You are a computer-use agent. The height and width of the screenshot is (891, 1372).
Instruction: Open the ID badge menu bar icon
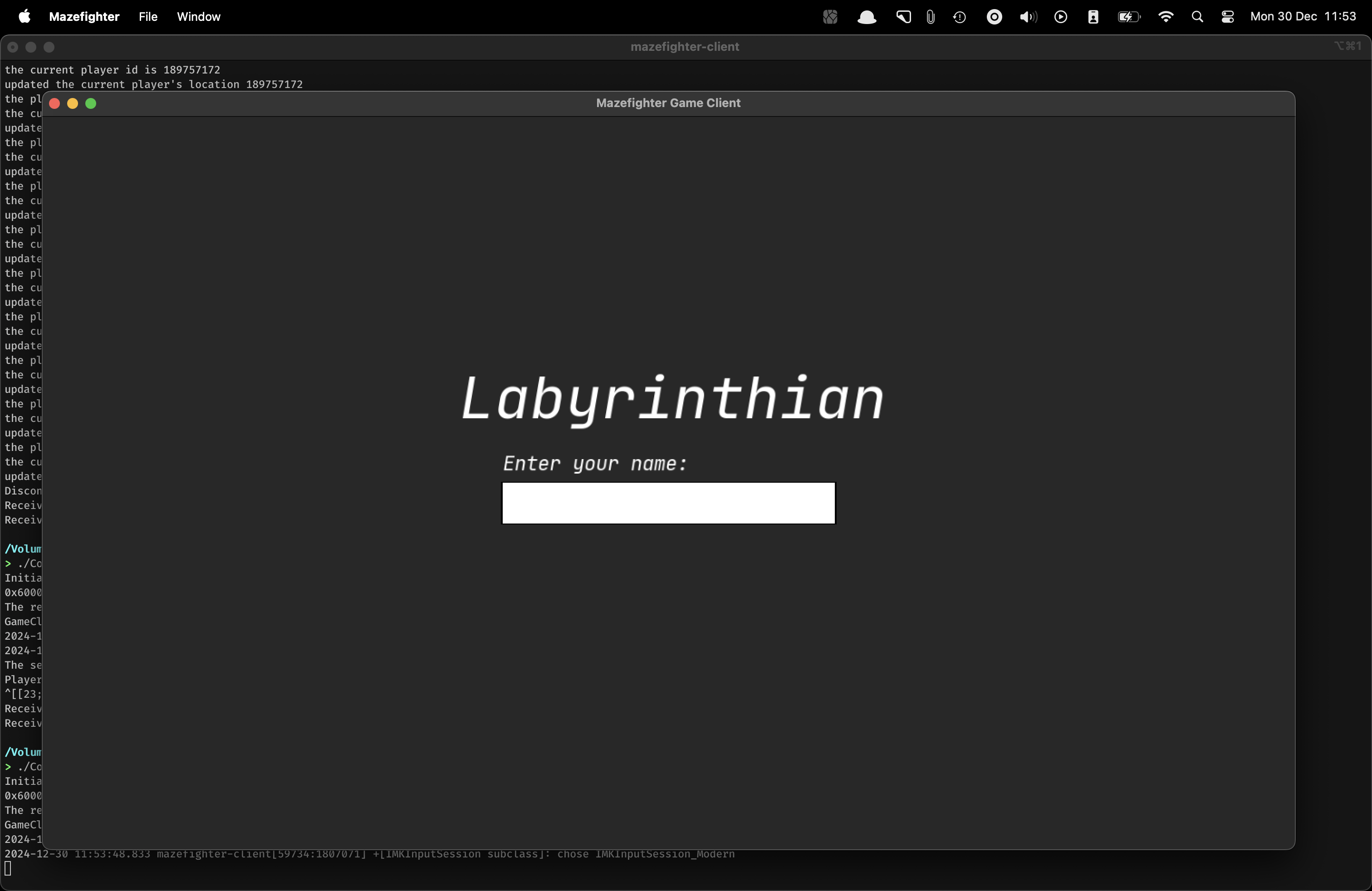[1093, 17]
